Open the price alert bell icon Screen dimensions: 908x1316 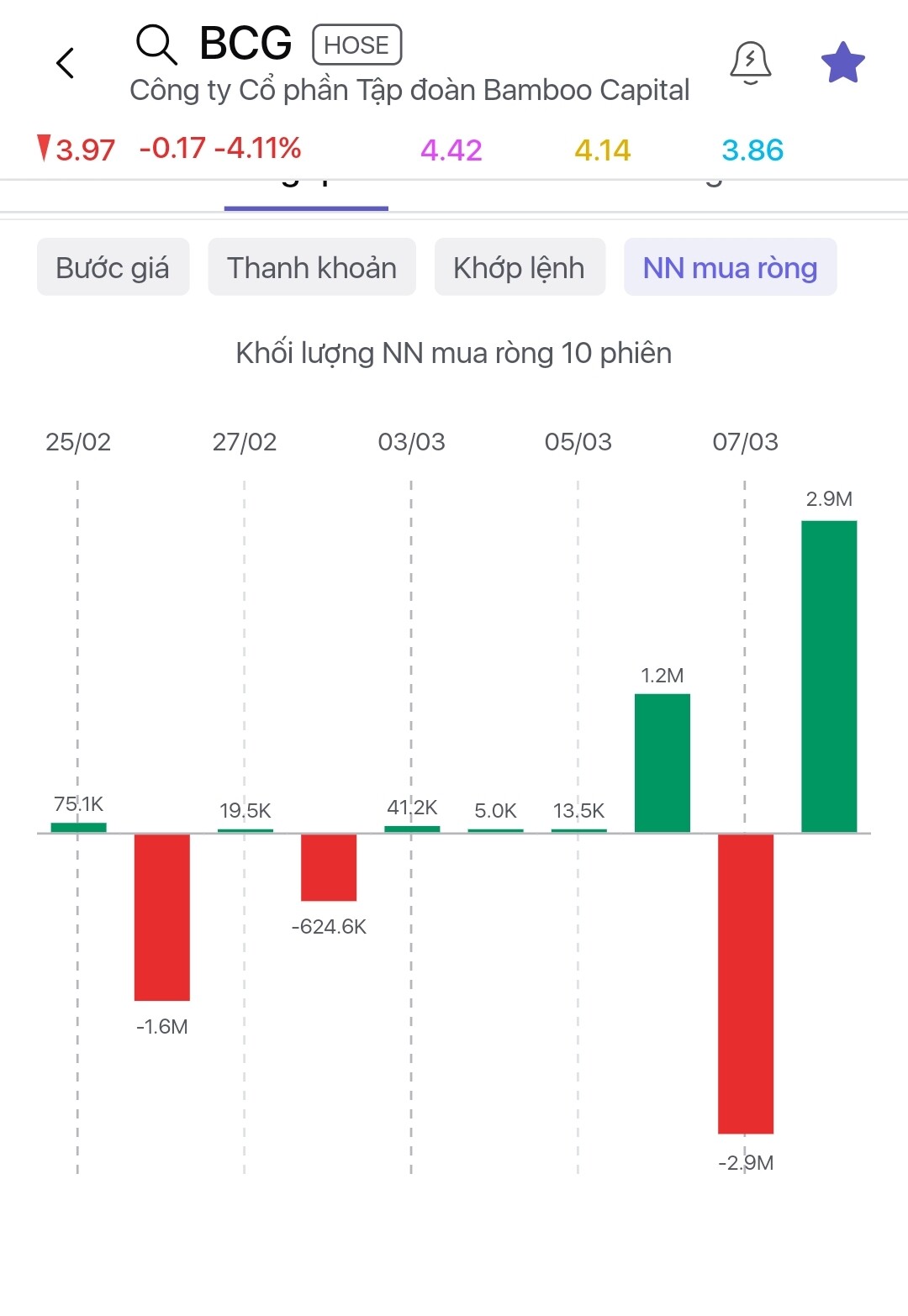tap(750, 63)
